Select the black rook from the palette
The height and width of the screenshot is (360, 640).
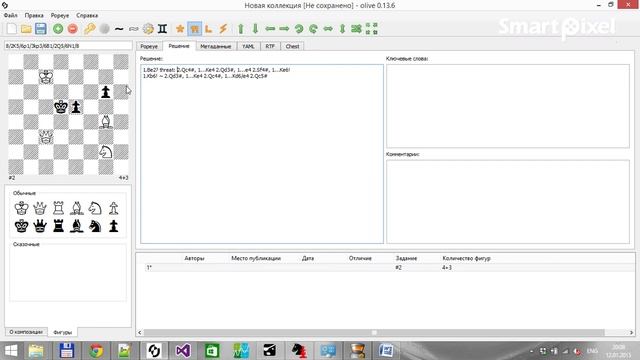(58, 226)
